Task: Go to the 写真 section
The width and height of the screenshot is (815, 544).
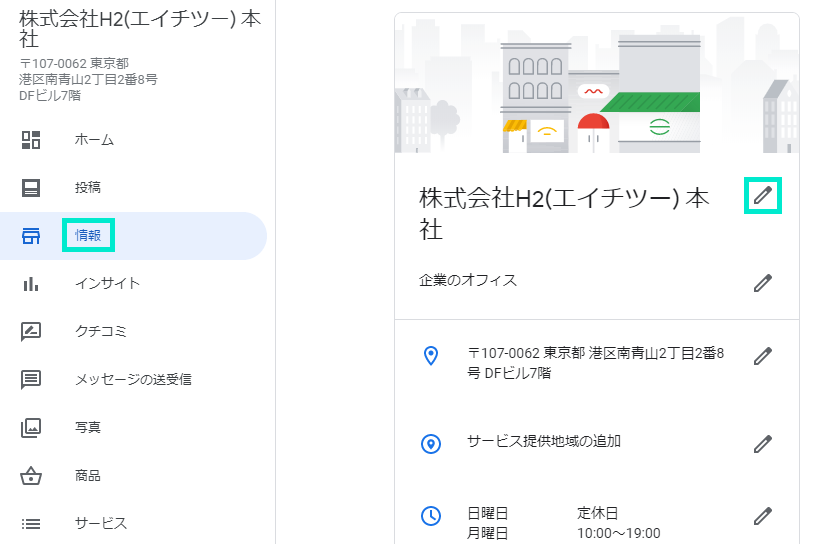Action: click(88, 427)
